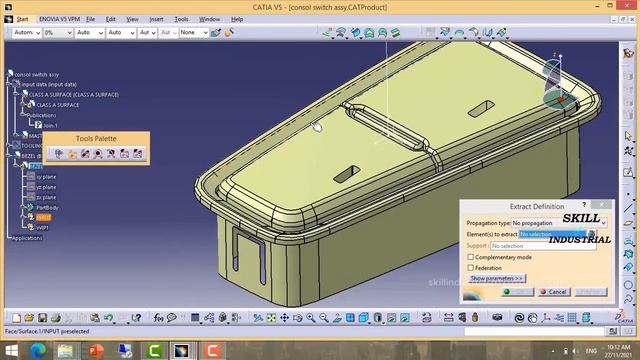Open the first Auto line thickness dropdown

click(89, 32)
